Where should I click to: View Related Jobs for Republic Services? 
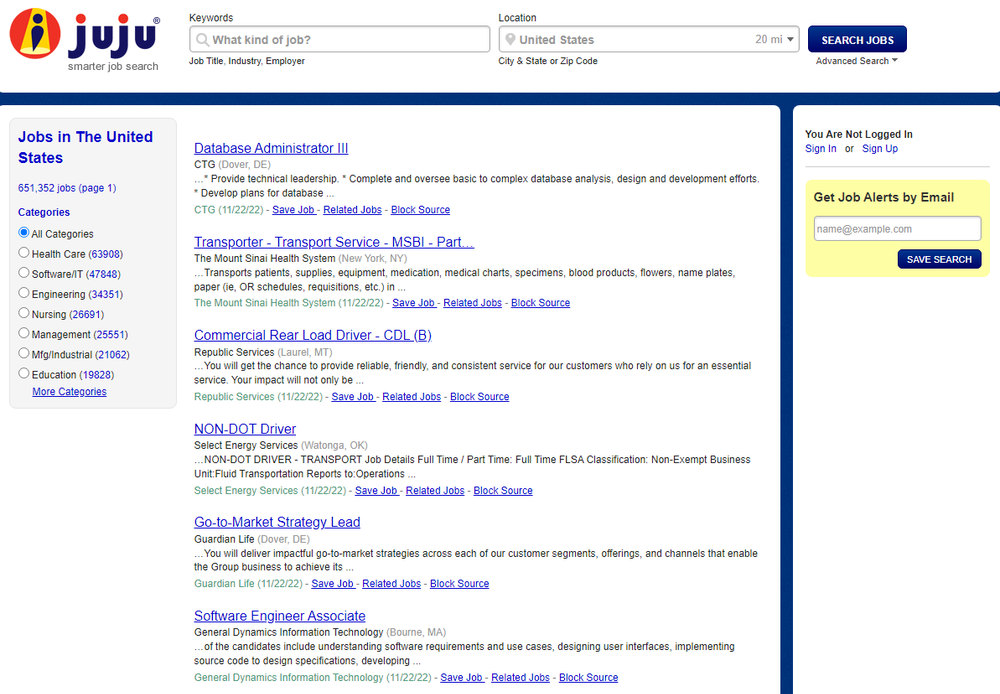(411, 397)
